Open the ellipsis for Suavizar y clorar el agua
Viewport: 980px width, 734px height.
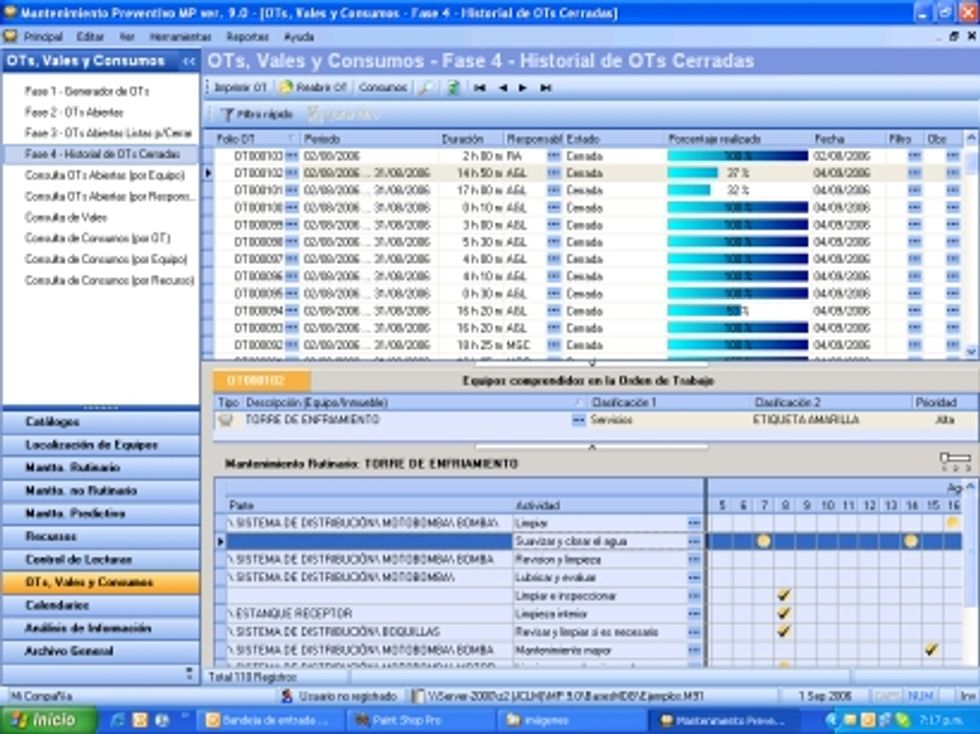694,541
